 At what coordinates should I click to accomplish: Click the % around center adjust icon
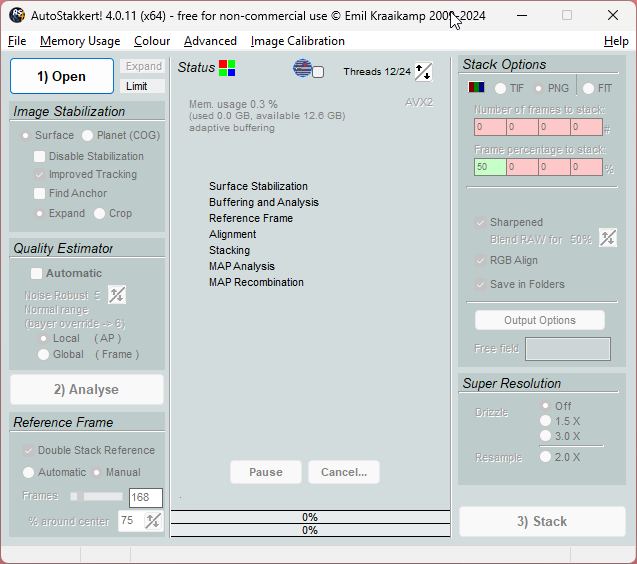pyautogui.click(x=153, y=521)
